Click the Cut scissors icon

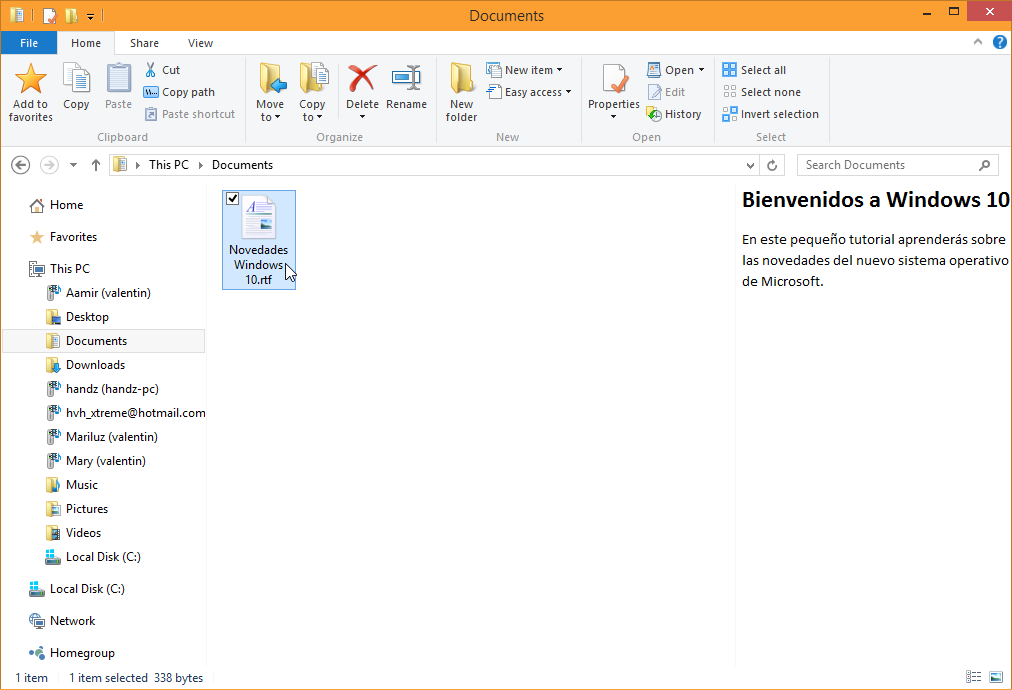point(151,70)
